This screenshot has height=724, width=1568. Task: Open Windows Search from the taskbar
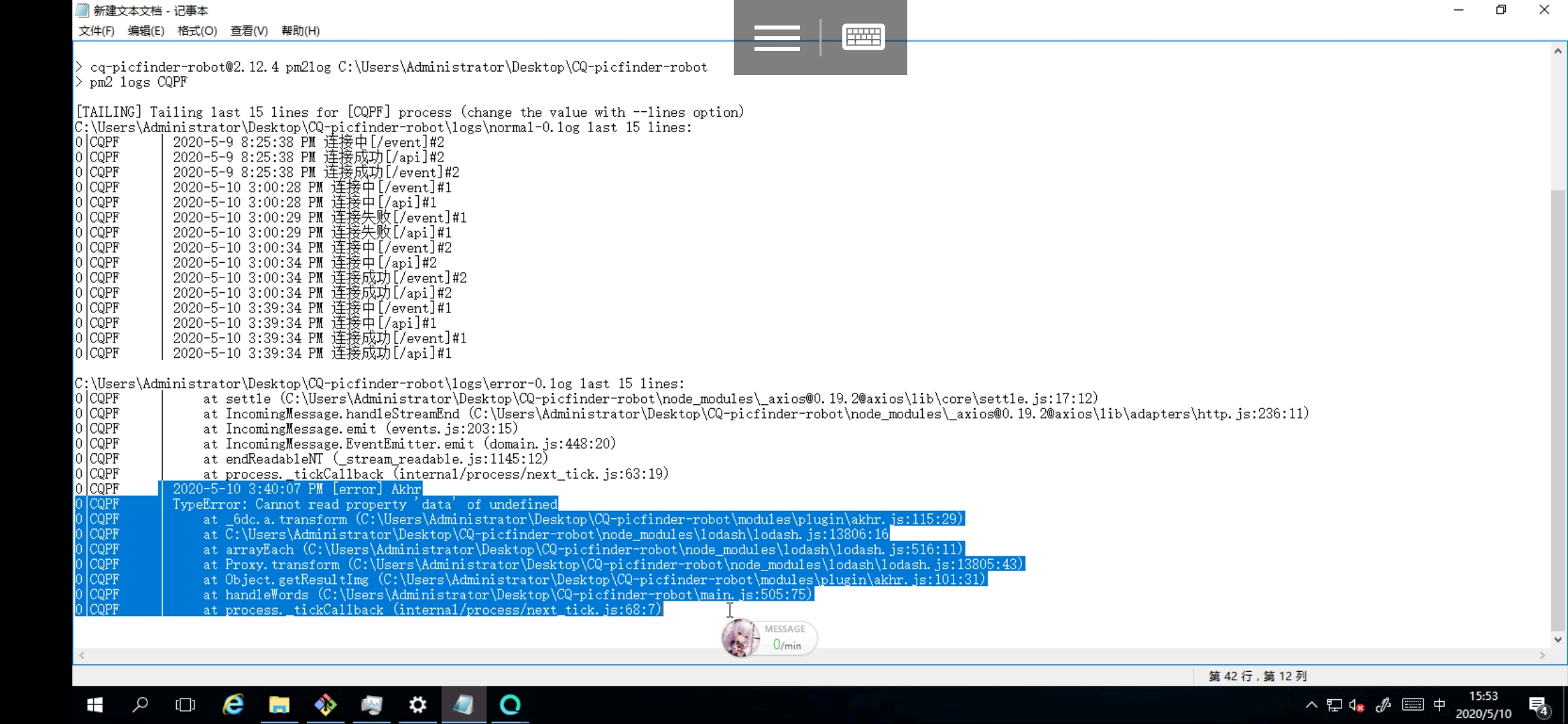click(141, 705)
